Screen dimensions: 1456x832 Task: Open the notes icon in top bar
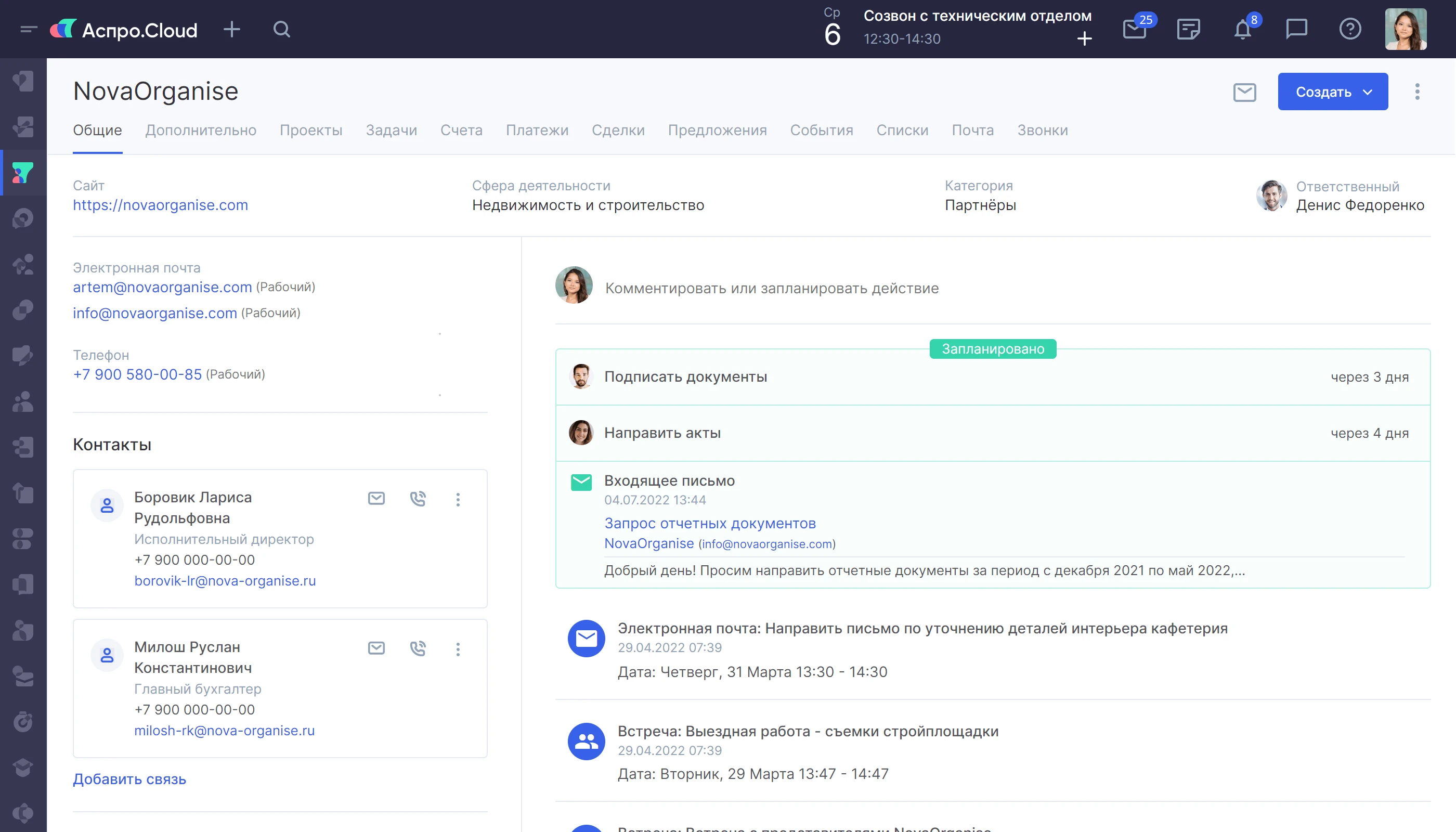pyautogui.click(x=1189, y=29)
